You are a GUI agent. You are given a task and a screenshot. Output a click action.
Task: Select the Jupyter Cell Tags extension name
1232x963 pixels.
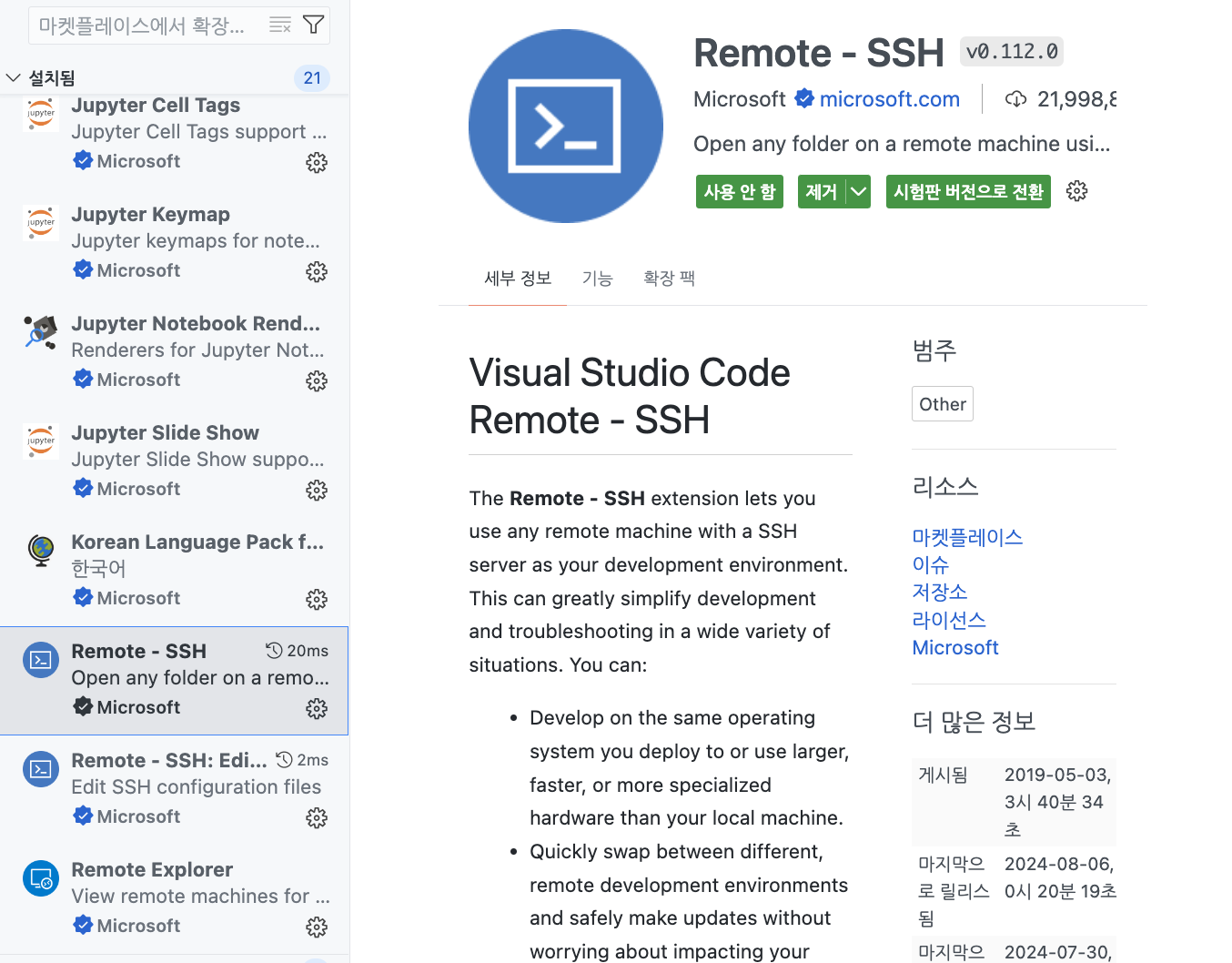156,105
